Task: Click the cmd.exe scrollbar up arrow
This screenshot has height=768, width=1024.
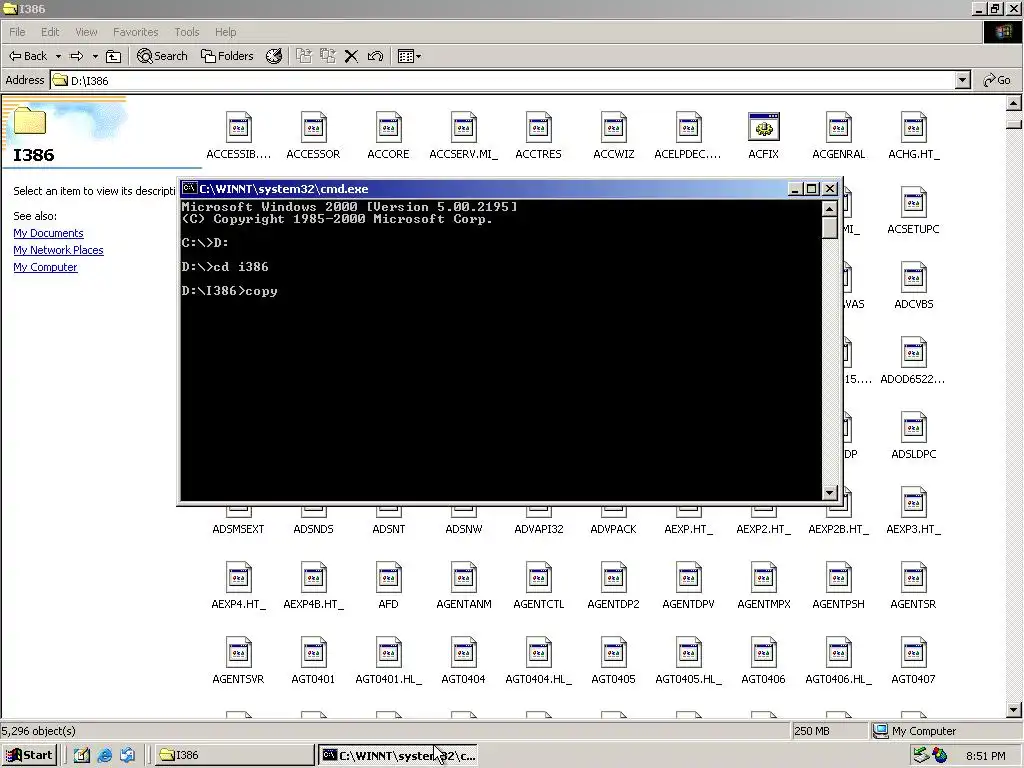Action: click(829, 209)
